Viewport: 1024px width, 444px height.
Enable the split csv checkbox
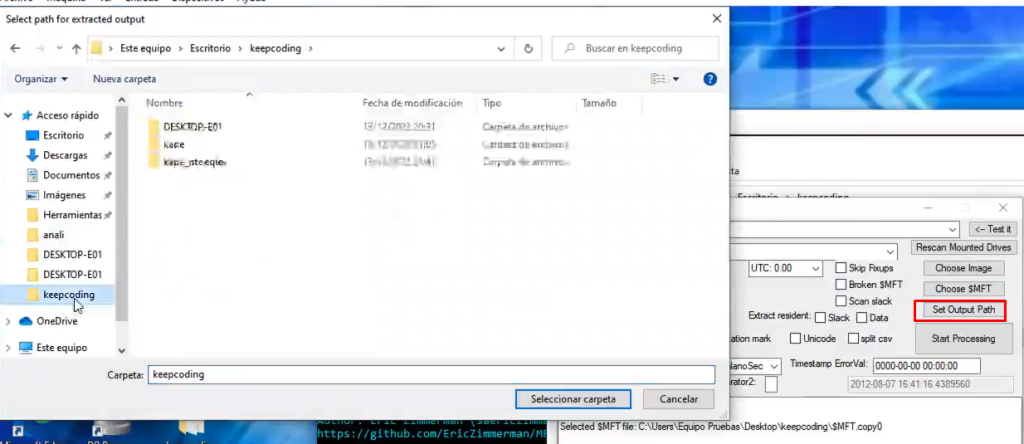click(853, 338)
